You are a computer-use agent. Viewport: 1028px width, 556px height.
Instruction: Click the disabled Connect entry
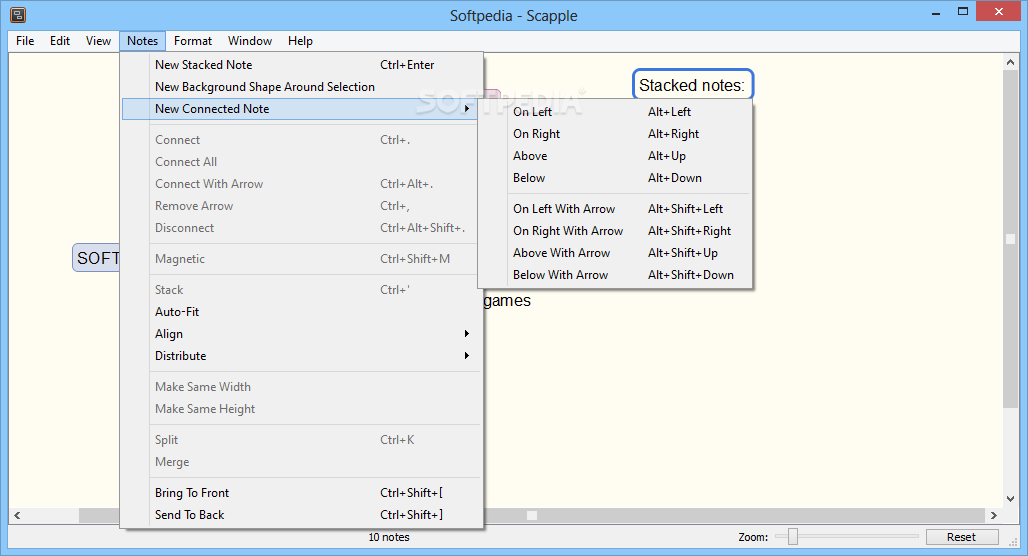pos(302,140)
